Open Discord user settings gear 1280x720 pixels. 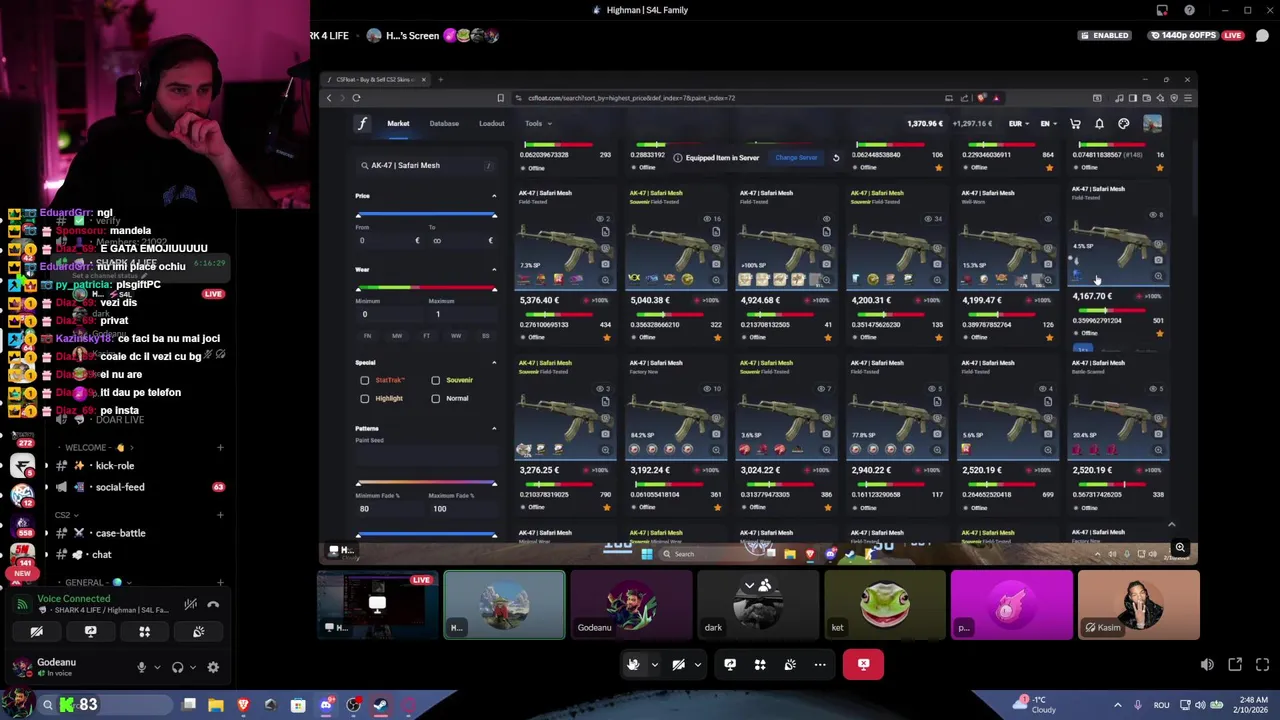coord(213,667)
